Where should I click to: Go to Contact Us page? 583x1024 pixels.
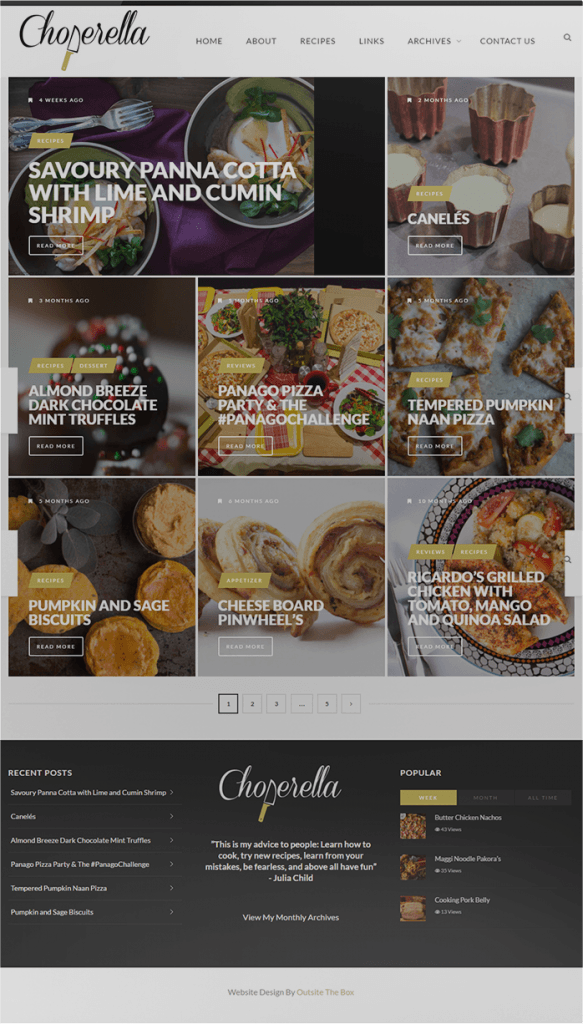coord(507,40)
